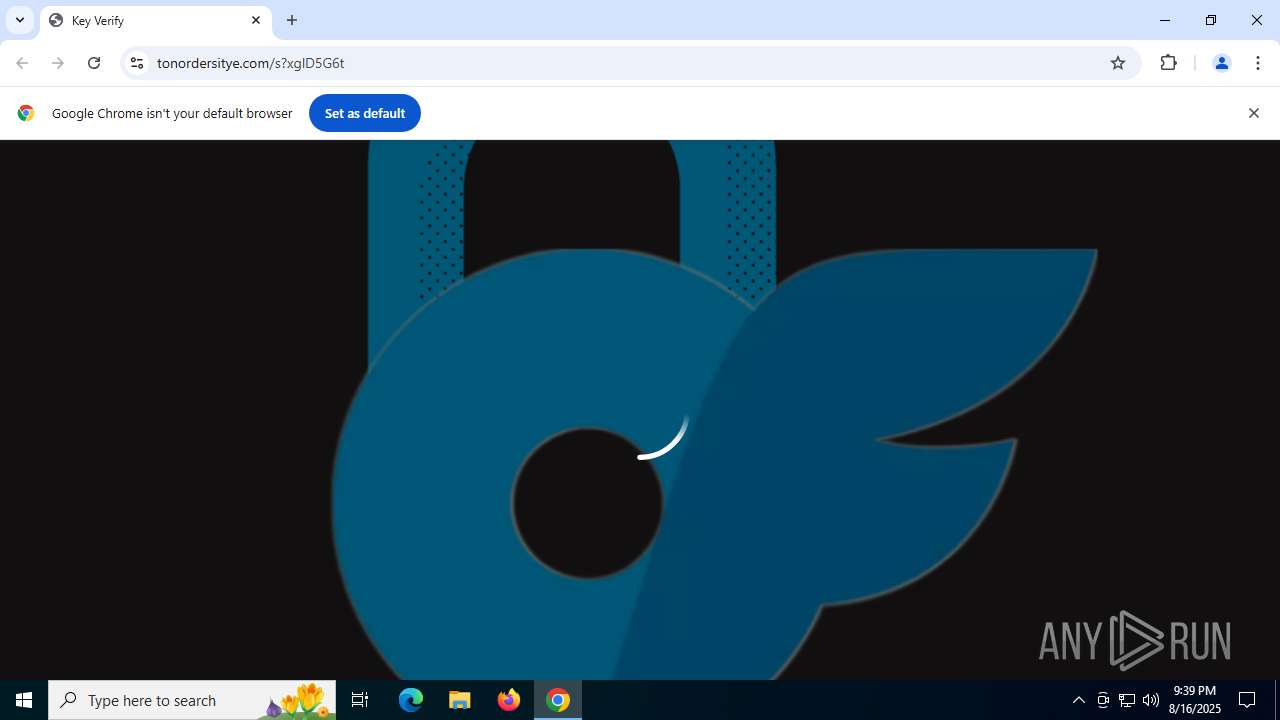
Task: Launch Firefox from taskbar
Action: point(509,700)
